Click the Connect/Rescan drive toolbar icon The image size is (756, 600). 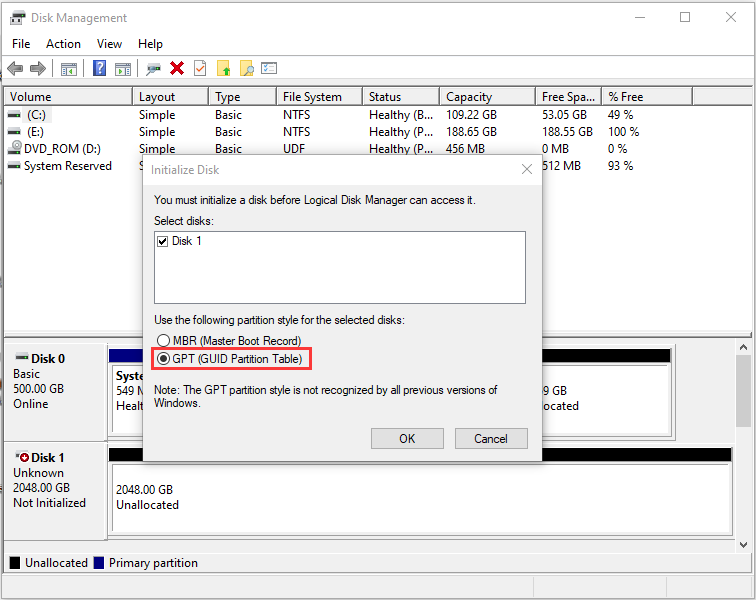point(153,69)
